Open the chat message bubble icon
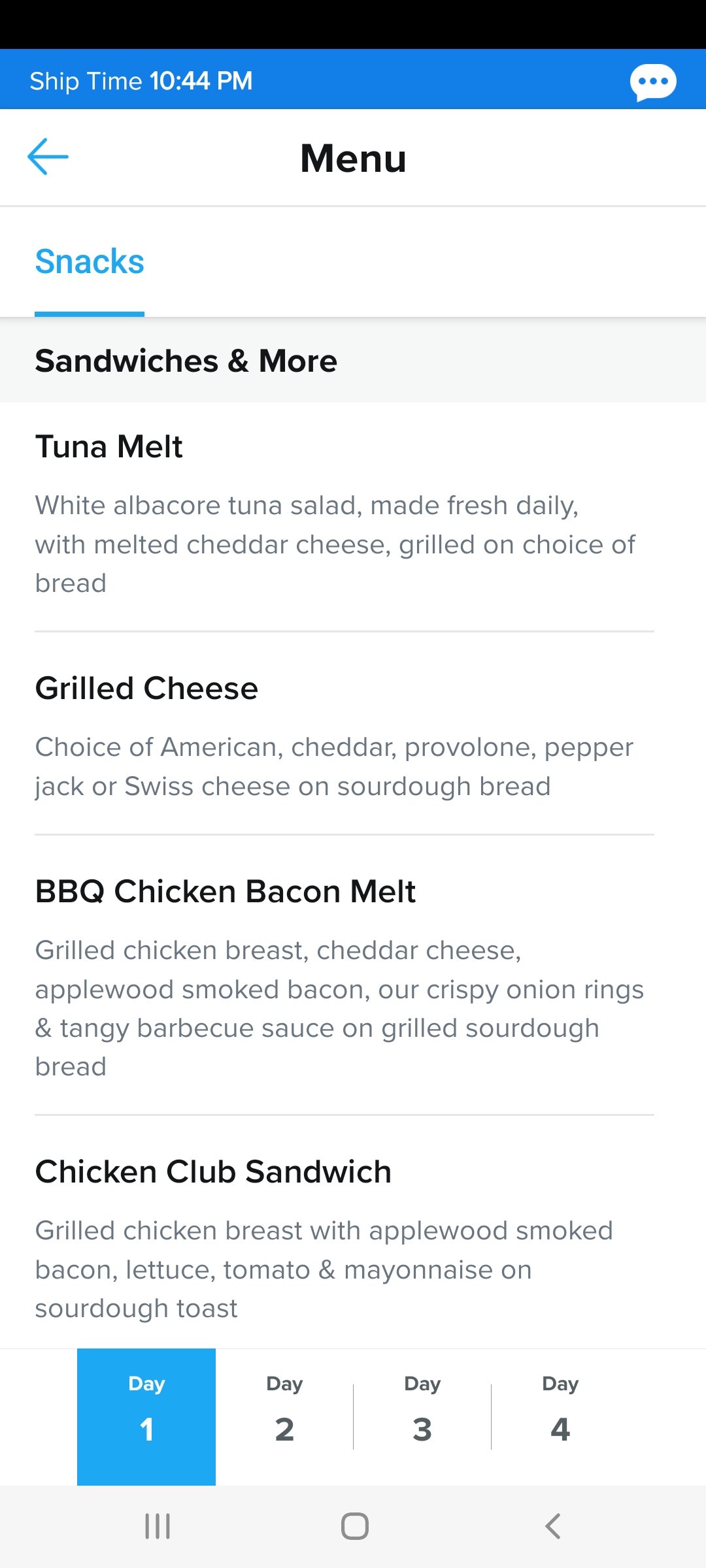This screenshot has width=706, height=1568. [x=652, y=82]
